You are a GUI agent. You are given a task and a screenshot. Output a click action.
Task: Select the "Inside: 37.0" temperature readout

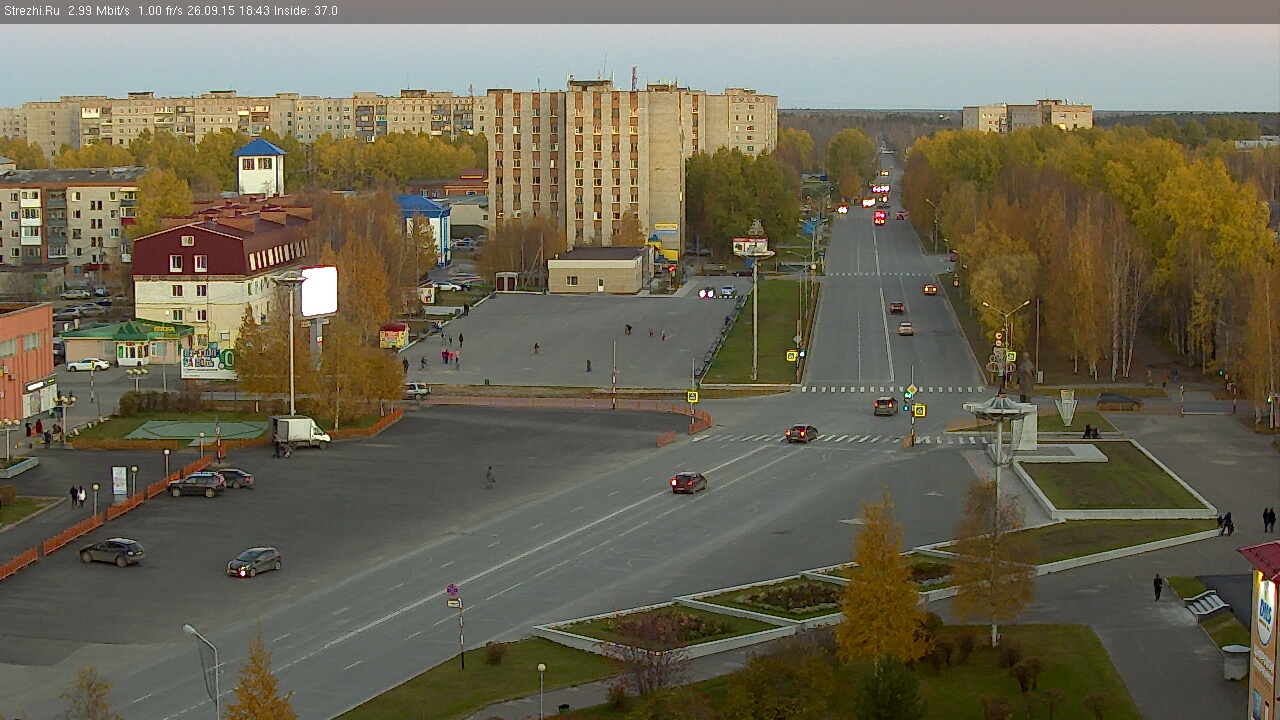(305, 11)
